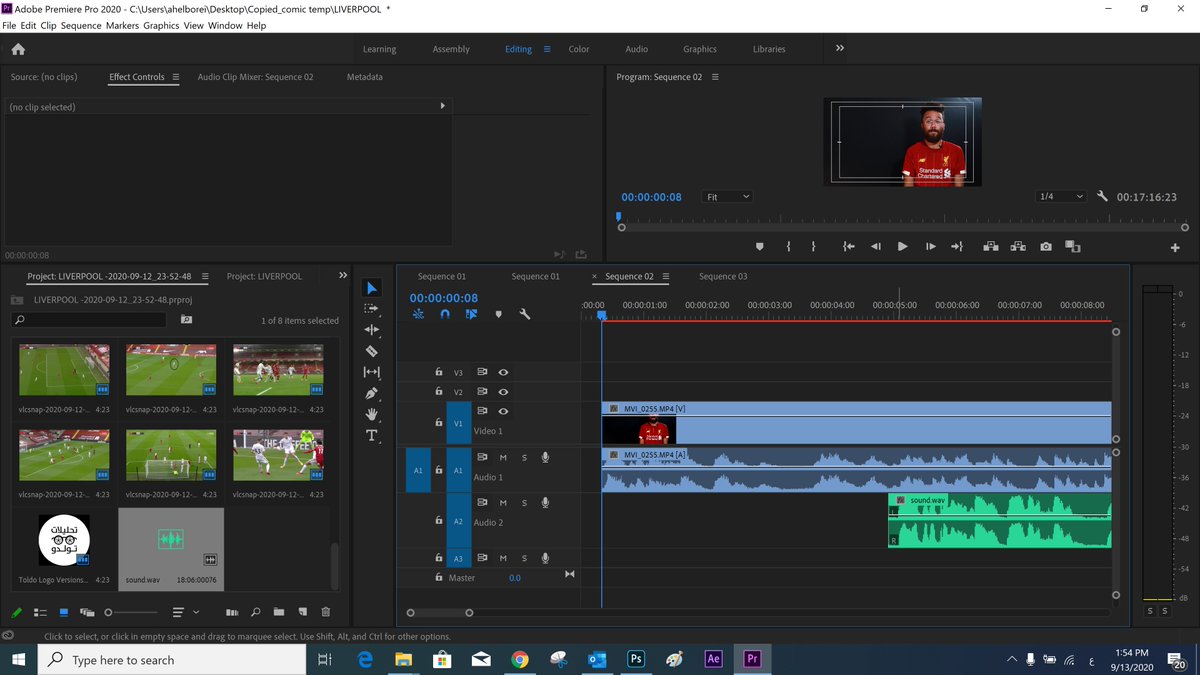Open timeline display settings wrench
This screenshot has width=1200, height=675.
click(x=524, y=314)
